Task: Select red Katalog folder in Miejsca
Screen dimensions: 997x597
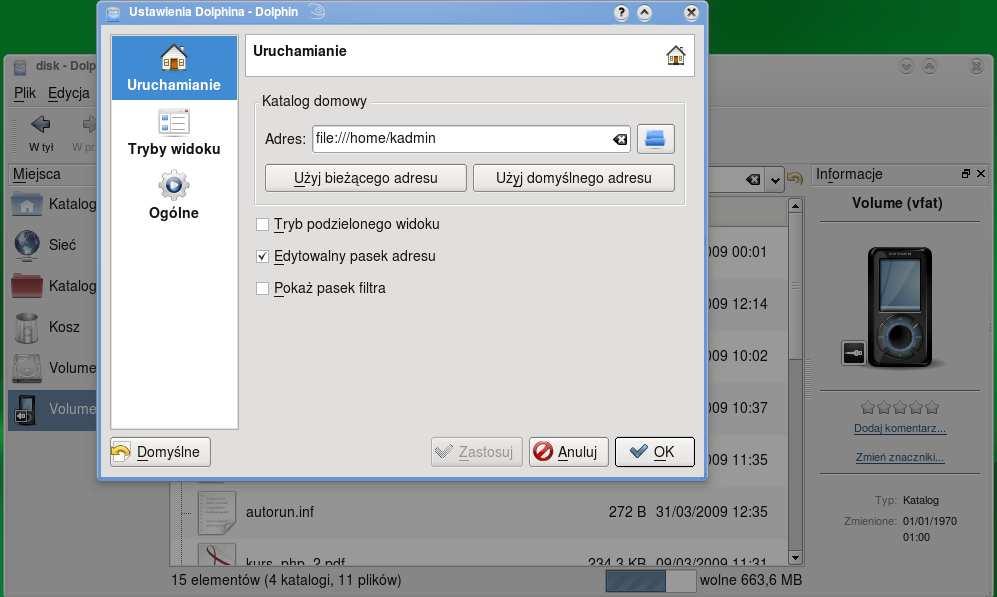Action: [x=53, y=286]
